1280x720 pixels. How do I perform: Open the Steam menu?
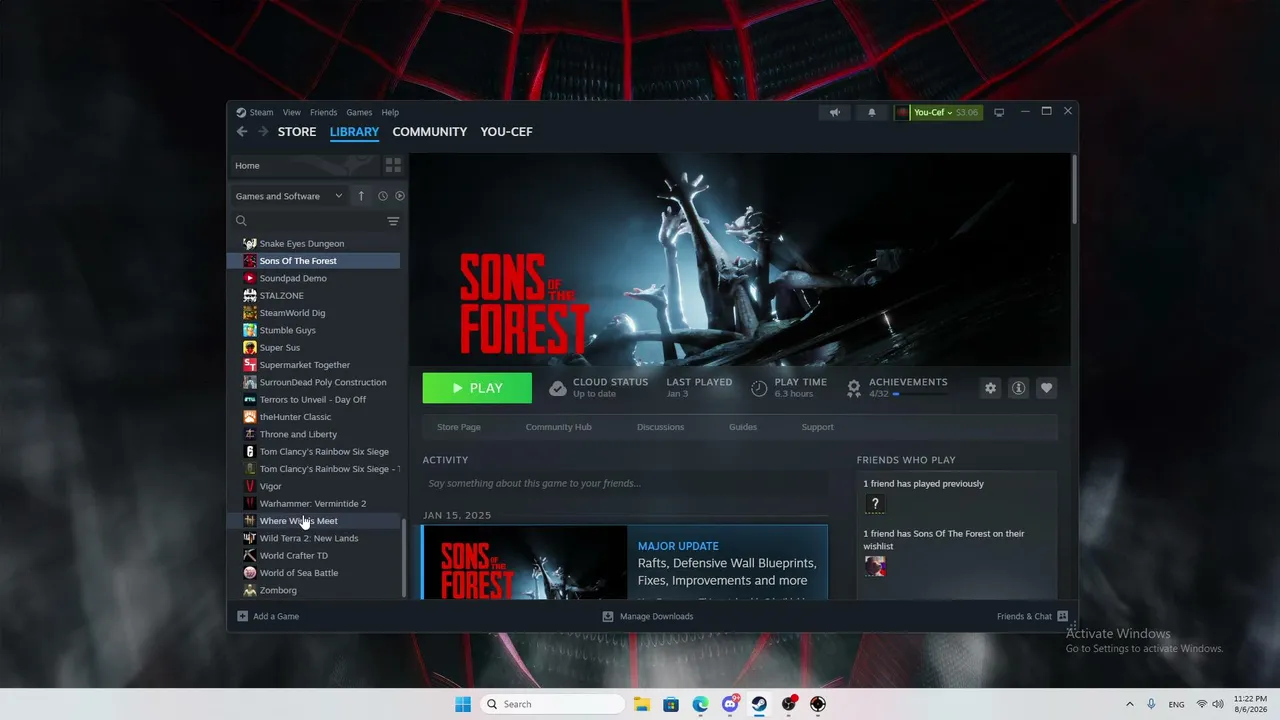[x=261, y=112]
